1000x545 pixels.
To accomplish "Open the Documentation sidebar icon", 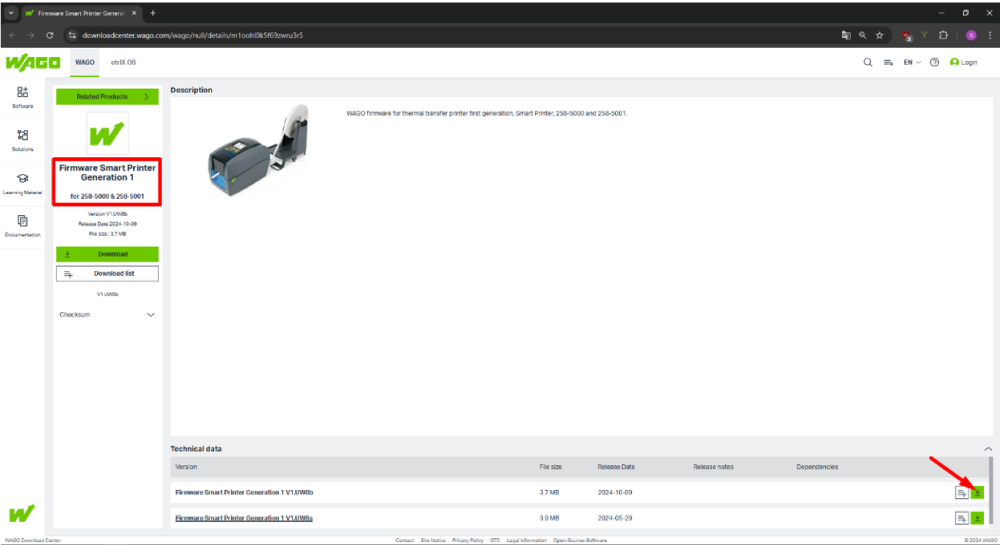I will point(22,225).
